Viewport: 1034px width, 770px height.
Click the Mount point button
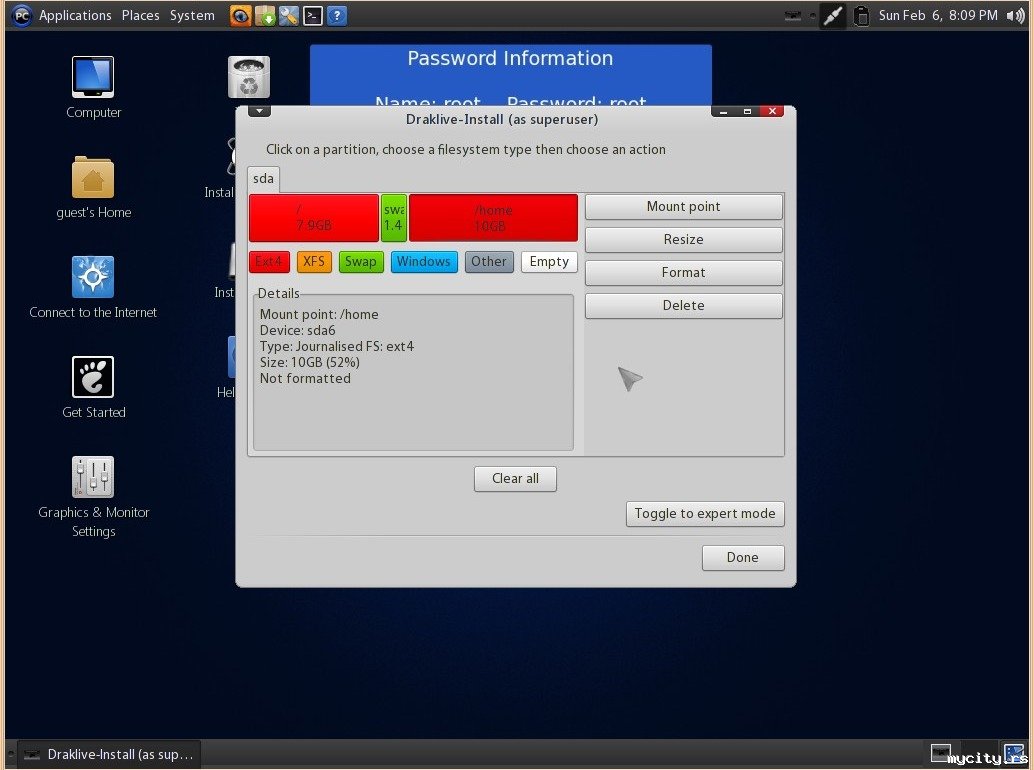[684, 207]
